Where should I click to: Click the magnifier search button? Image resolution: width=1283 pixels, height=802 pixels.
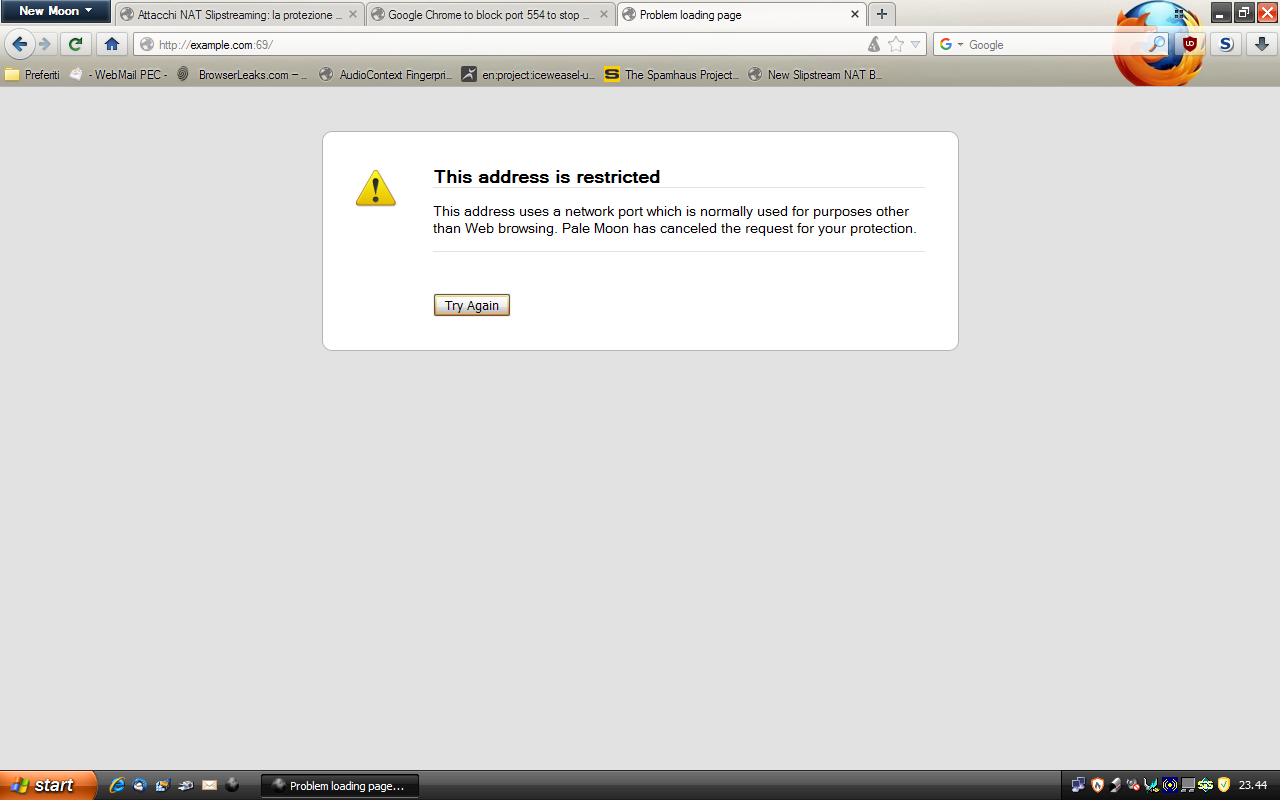click(1156, 44)
